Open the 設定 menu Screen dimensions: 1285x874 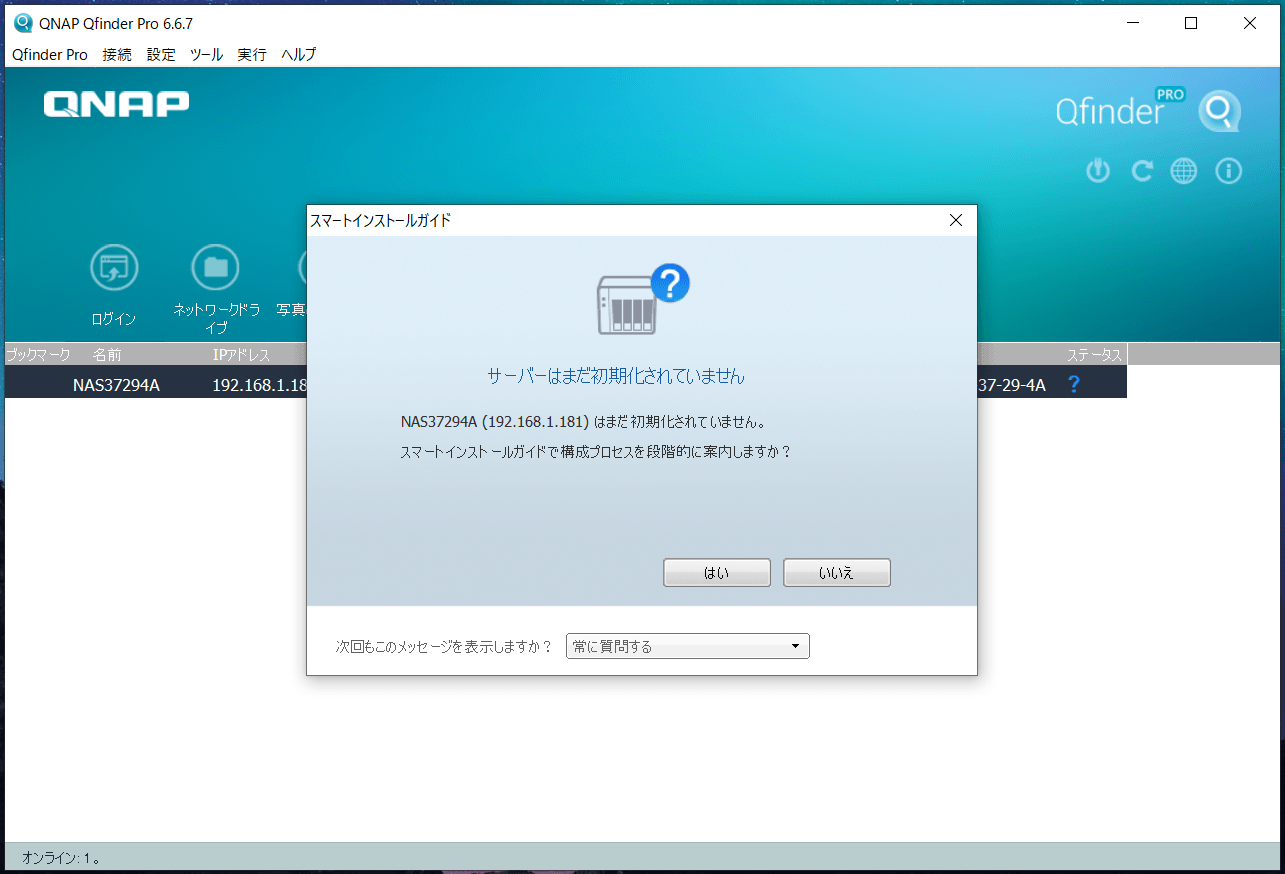161,55
